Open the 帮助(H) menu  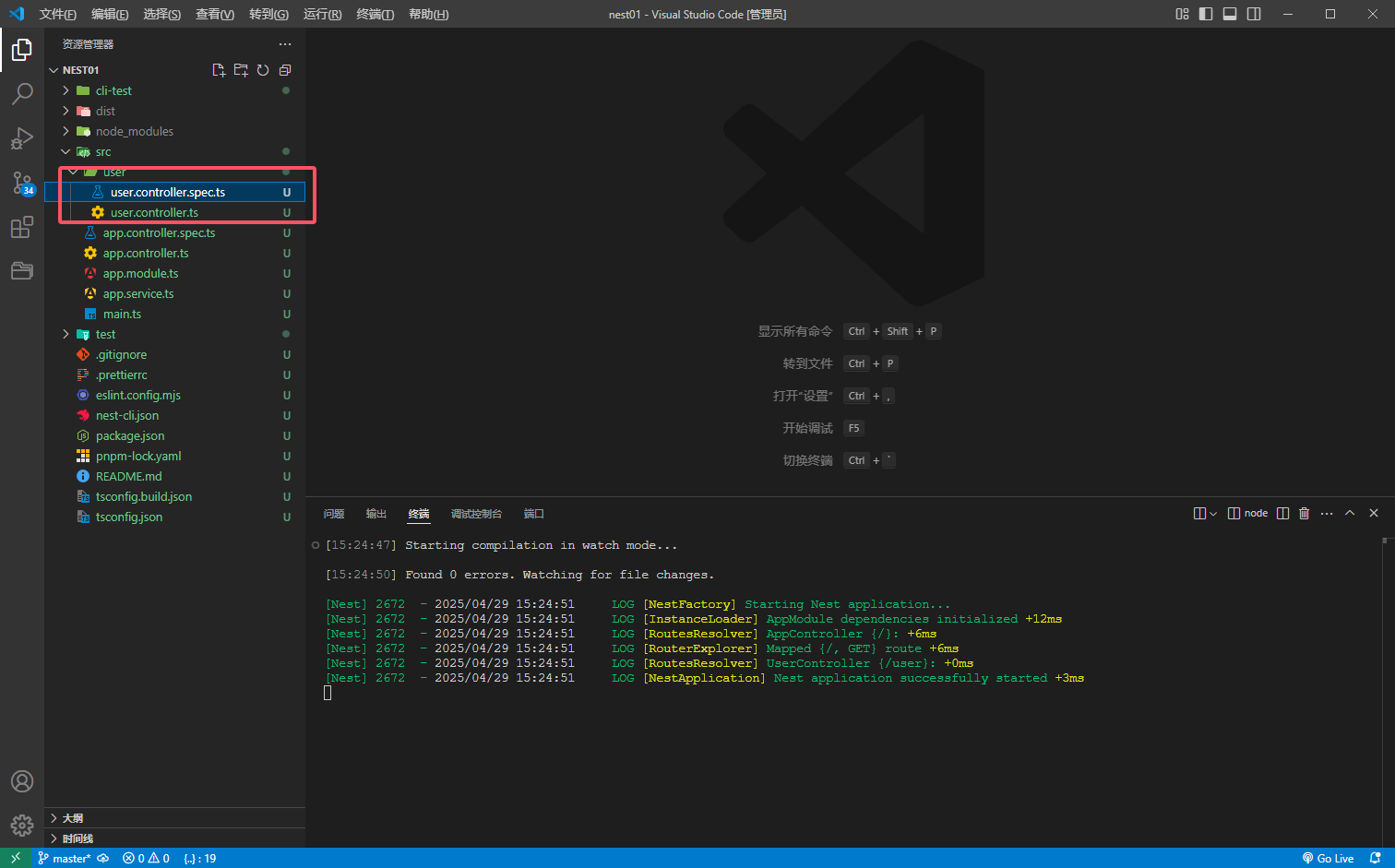[x=428, y=14]
